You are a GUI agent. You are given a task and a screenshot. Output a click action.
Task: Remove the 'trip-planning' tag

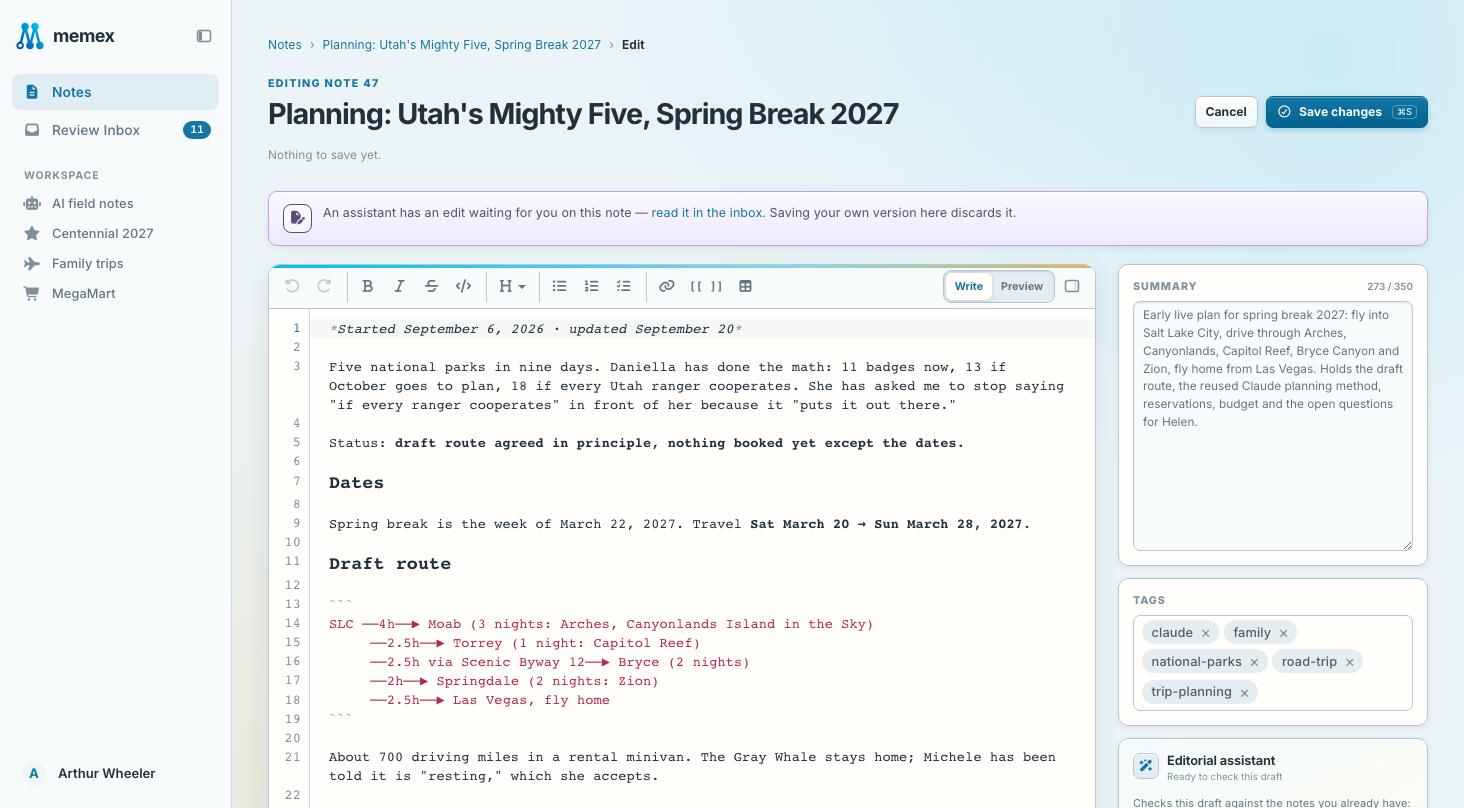[x=1244, y=692]
